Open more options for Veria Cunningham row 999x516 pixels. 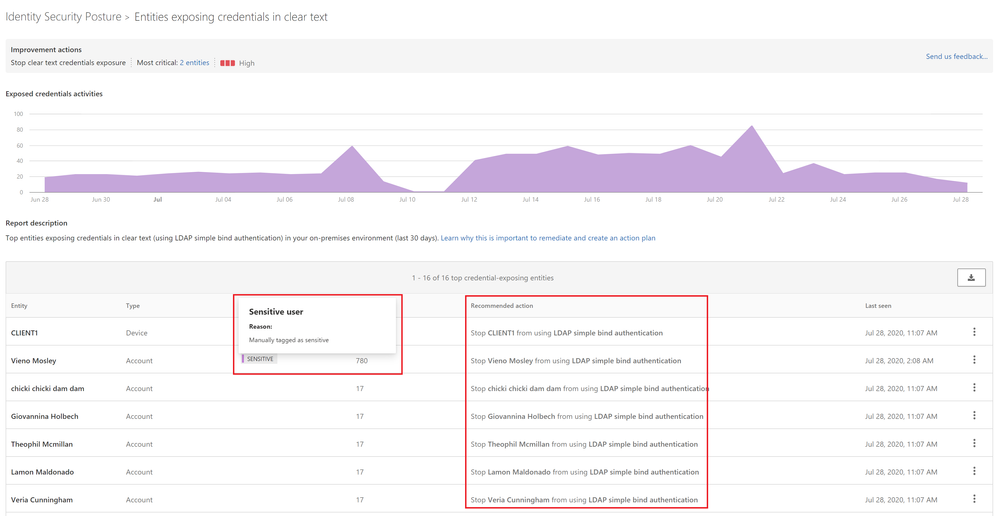pos(974,499)
